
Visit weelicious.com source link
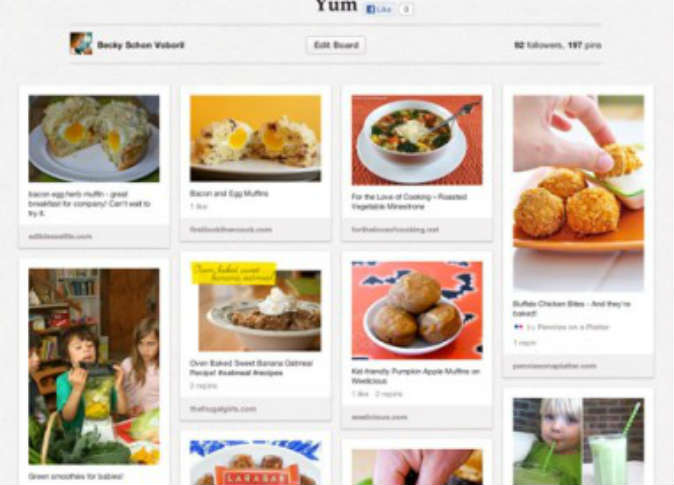coord(379,417)
